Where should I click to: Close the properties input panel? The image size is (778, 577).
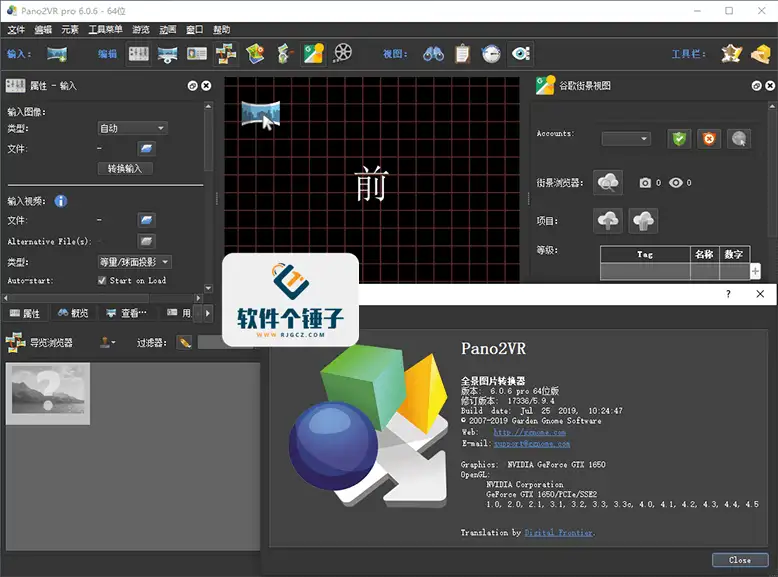tap(206, 86)
